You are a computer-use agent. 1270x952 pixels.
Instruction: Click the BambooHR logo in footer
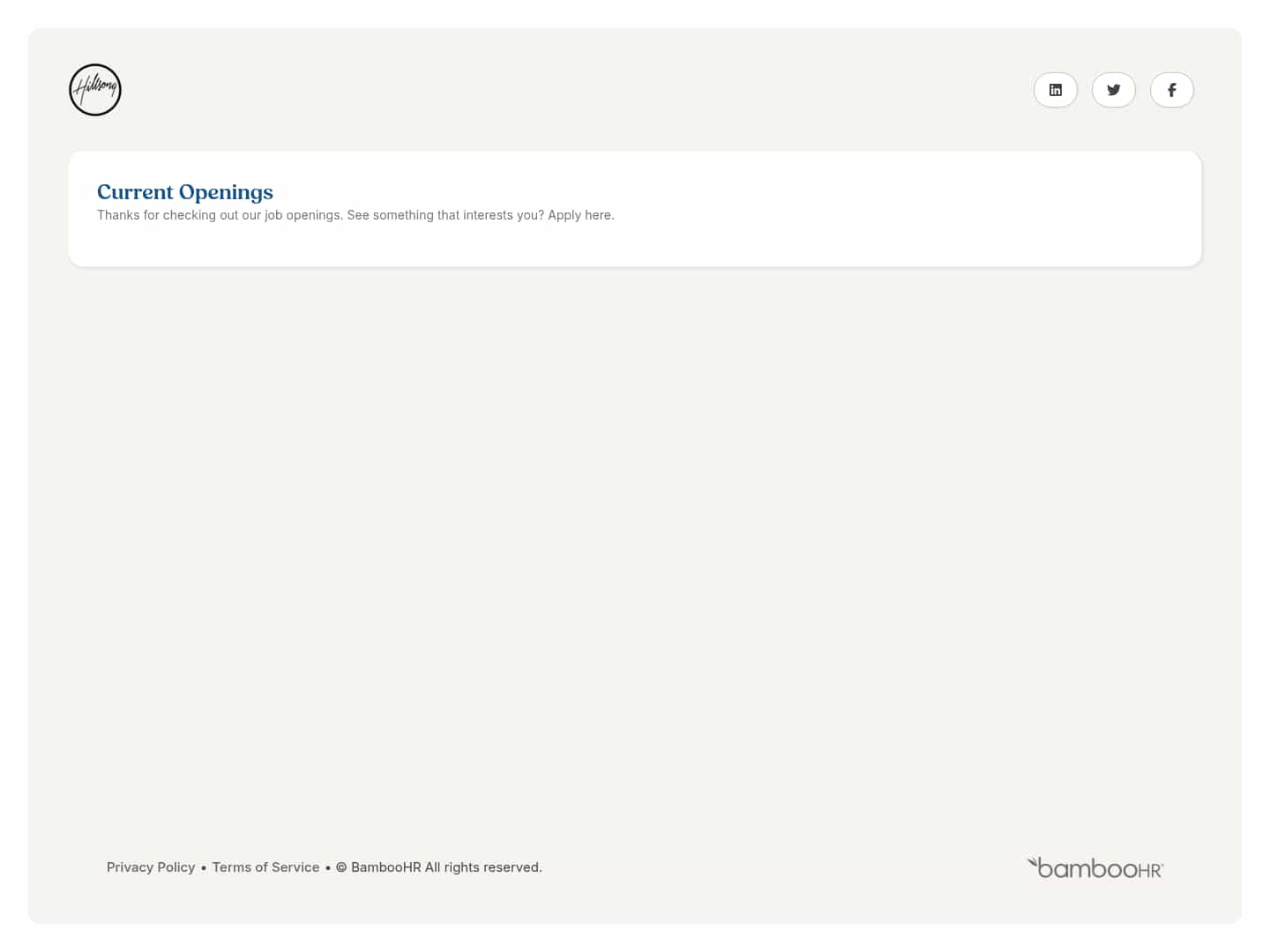click(x=1094, y=867)
